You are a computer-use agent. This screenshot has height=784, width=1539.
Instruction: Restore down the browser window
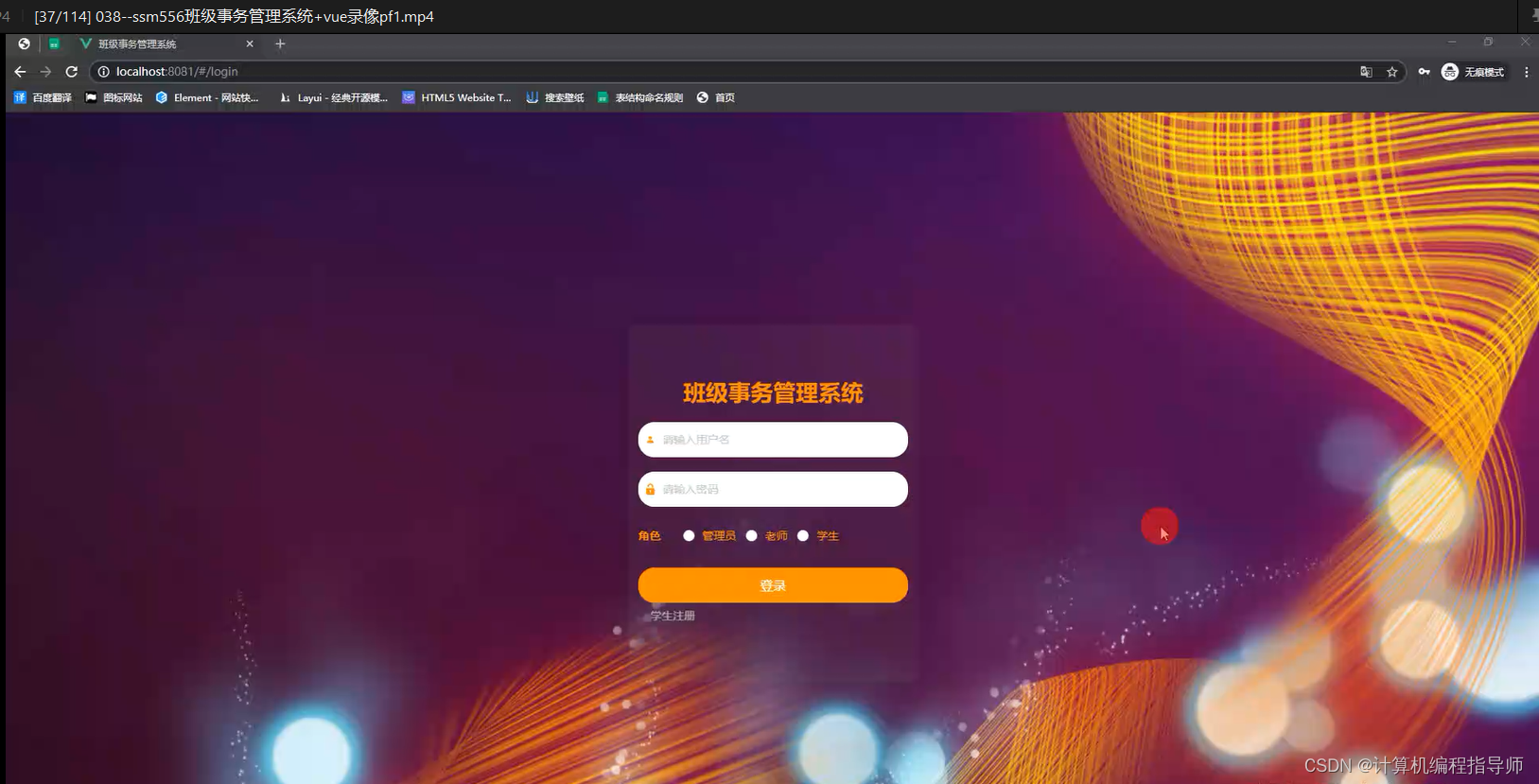coord(1488,42)
